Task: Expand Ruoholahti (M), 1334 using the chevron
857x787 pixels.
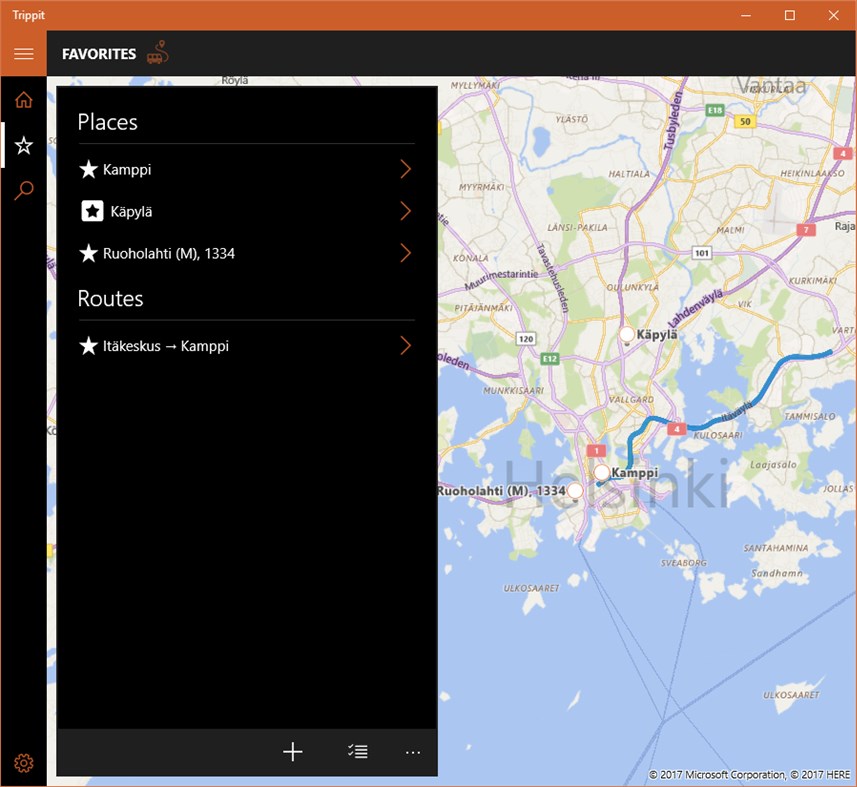Action: (x=405, y=253)
